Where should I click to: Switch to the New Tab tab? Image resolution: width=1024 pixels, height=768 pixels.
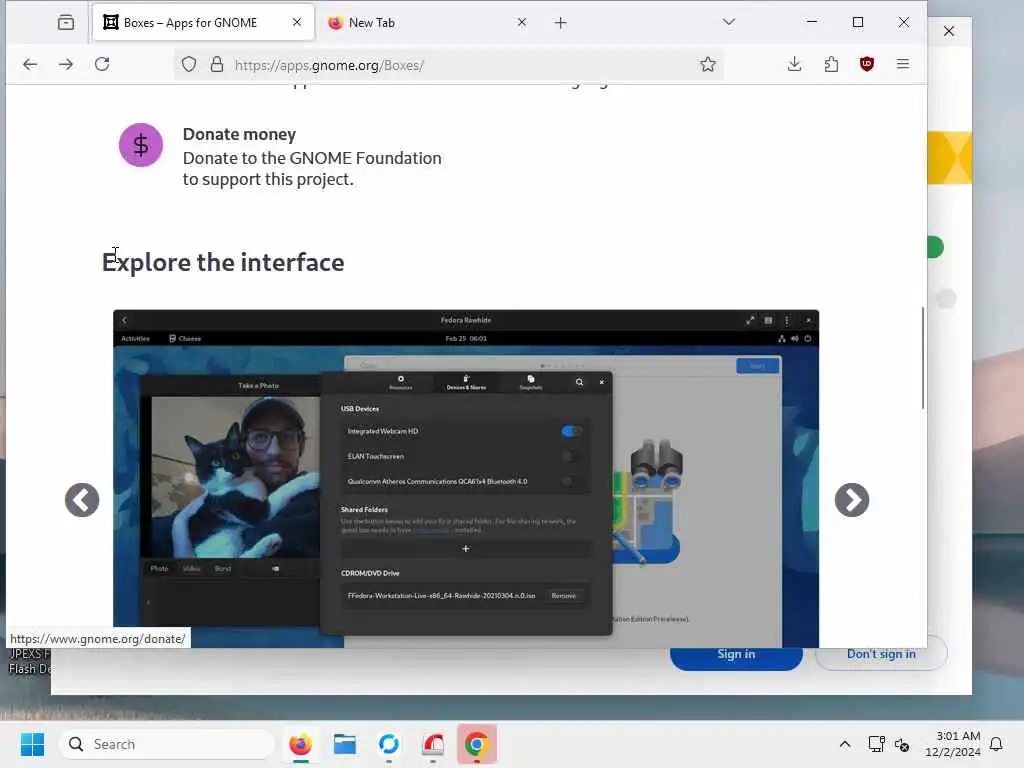click(x=428, y=23)
